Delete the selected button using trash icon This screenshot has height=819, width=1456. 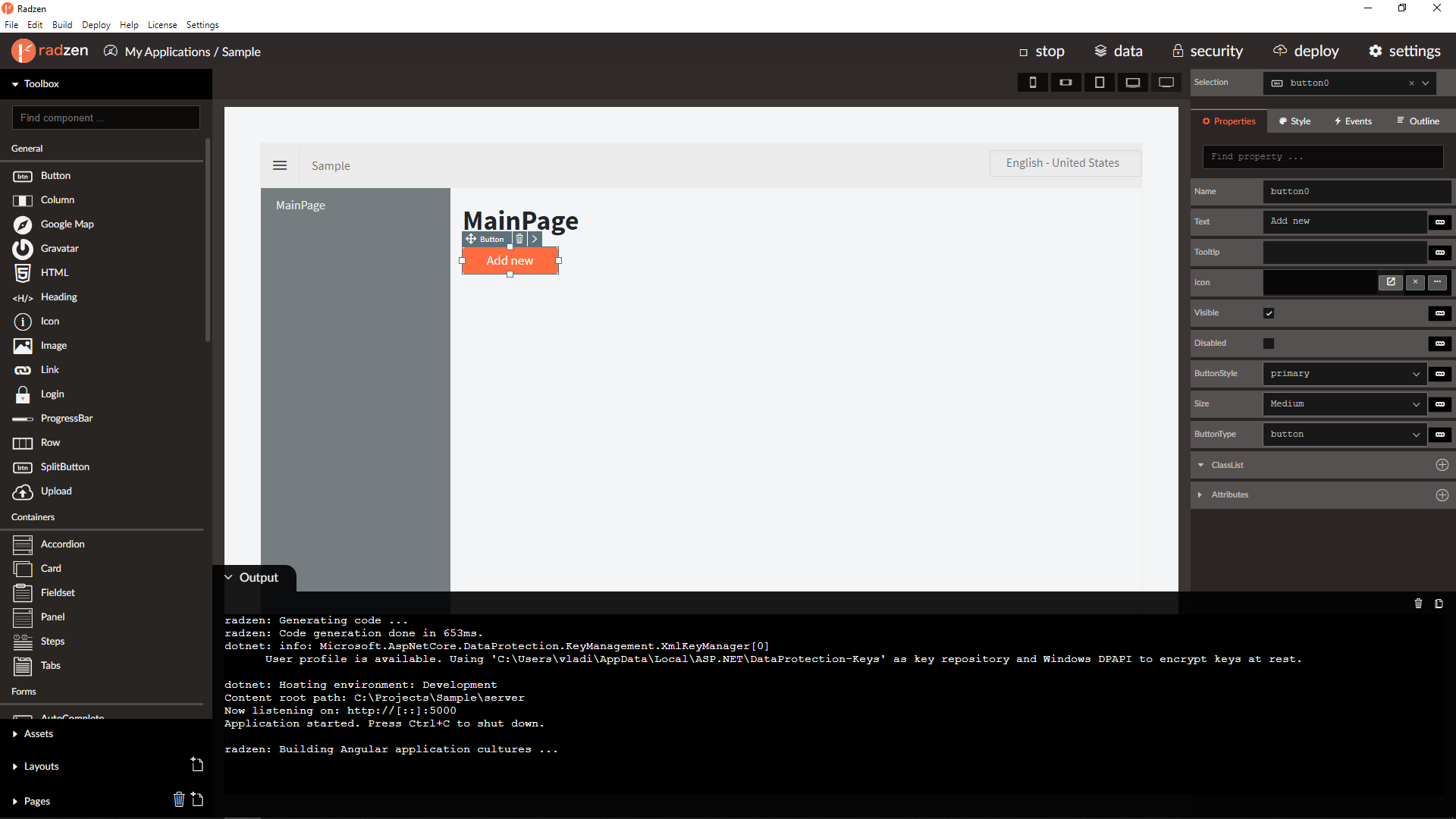click(519, 239)
